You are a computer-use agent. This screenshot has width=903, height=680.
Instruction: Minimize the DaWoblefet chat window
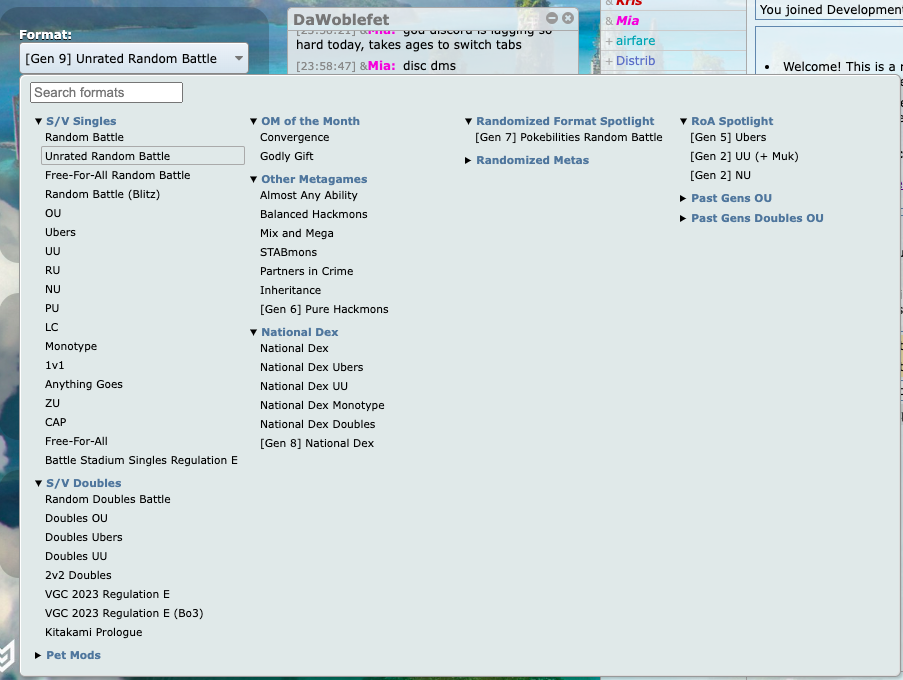[552, 19]
